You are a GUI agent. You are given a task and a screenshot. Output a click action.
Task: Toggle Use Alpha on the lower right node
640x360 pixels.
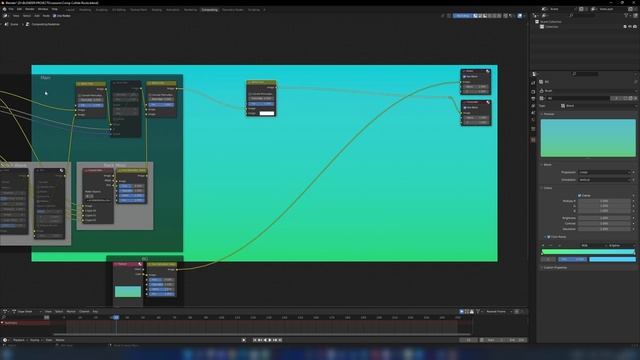[x=464, y=107]
